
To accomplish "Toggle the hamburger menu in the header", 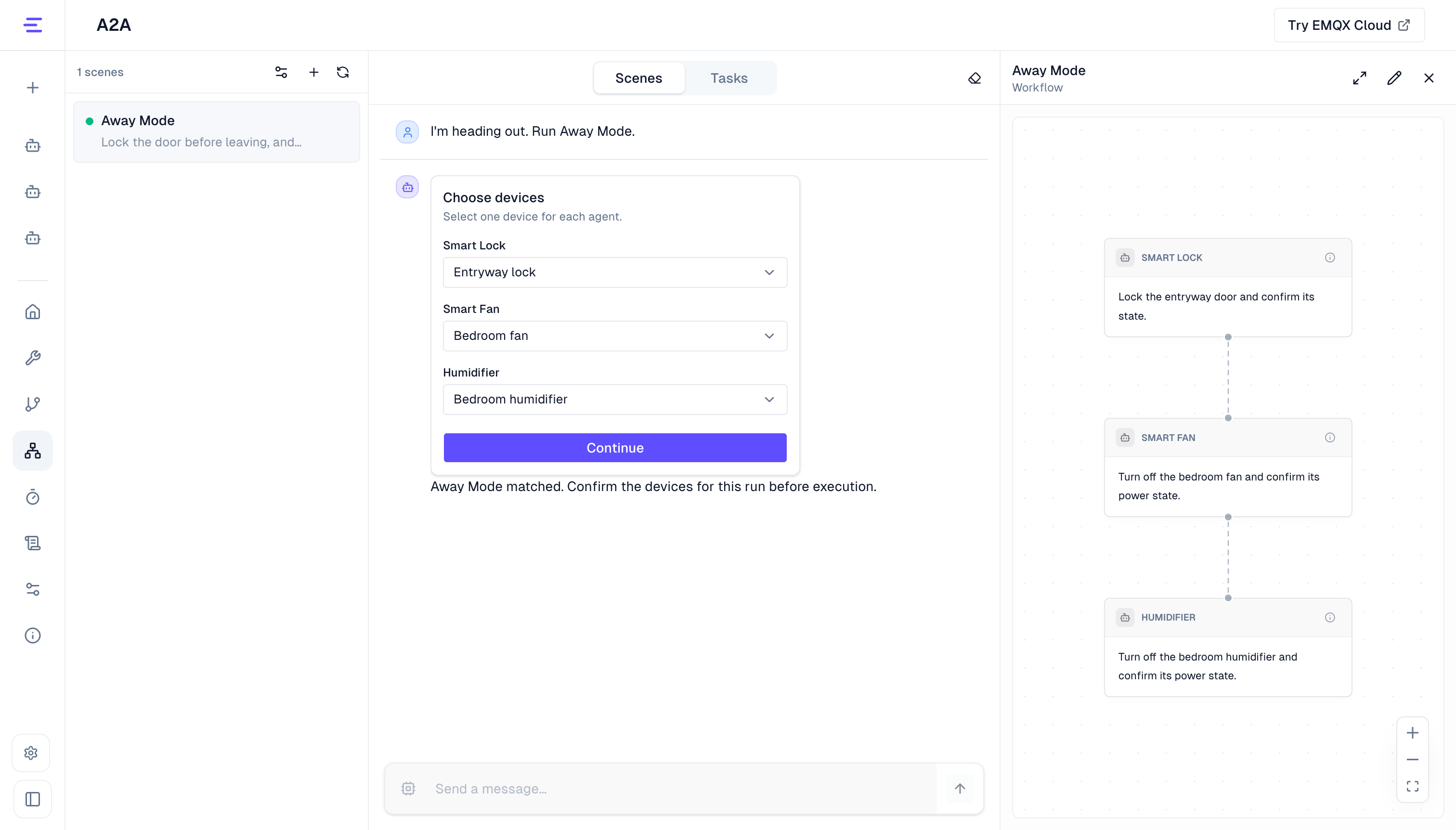I will pos(32,25).
